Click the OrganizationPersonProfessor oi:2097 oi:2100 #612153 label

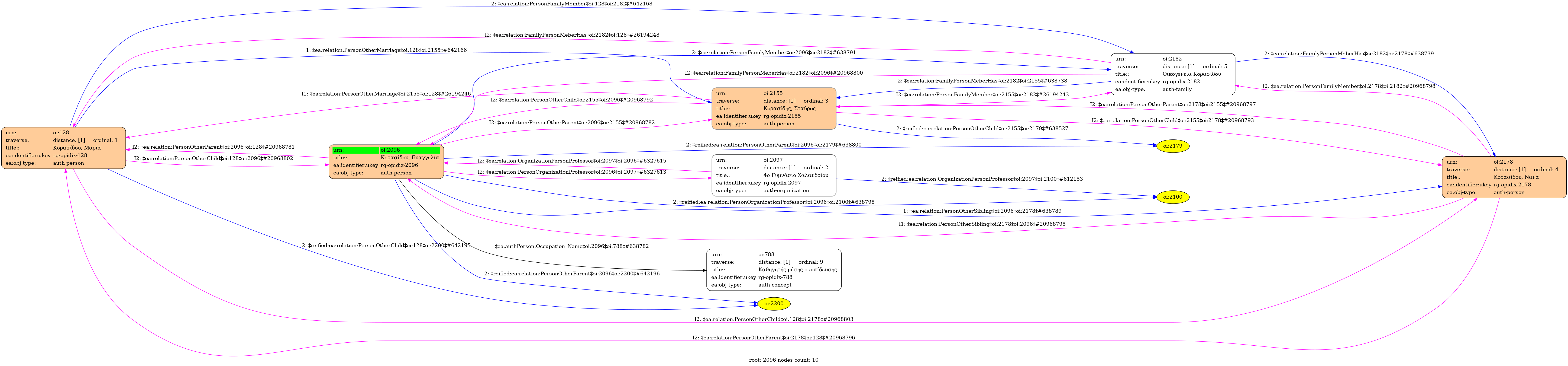[x=982, y=179]
